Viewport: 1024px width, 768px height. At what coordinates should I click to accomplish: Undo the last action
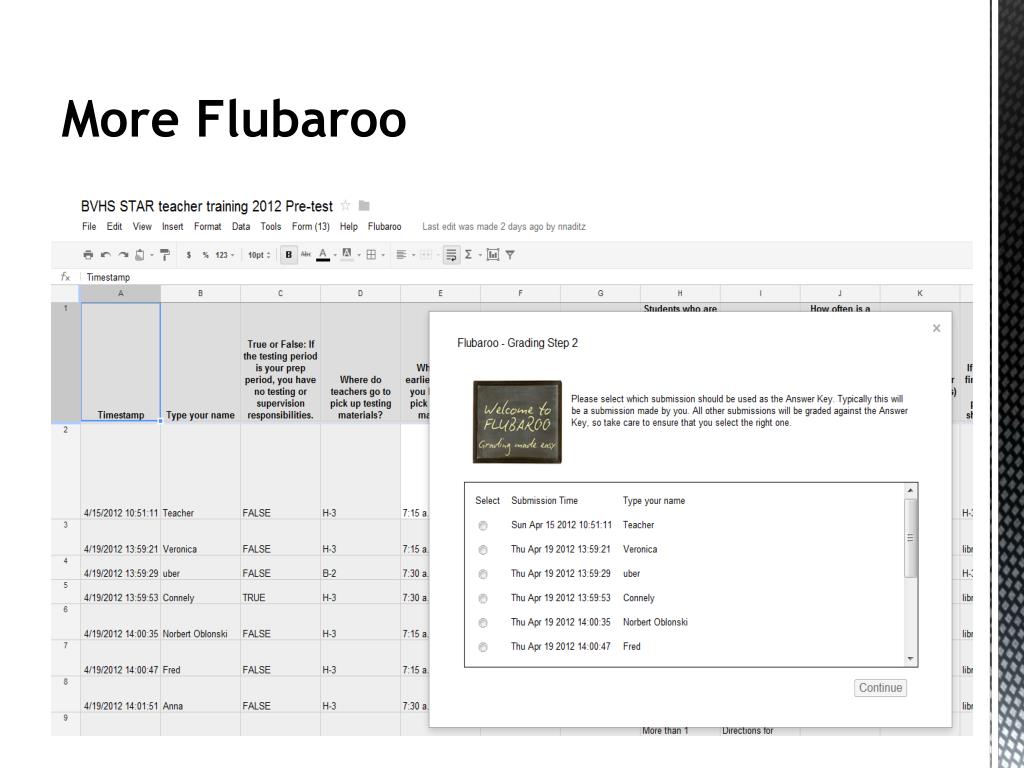[105, 255]
